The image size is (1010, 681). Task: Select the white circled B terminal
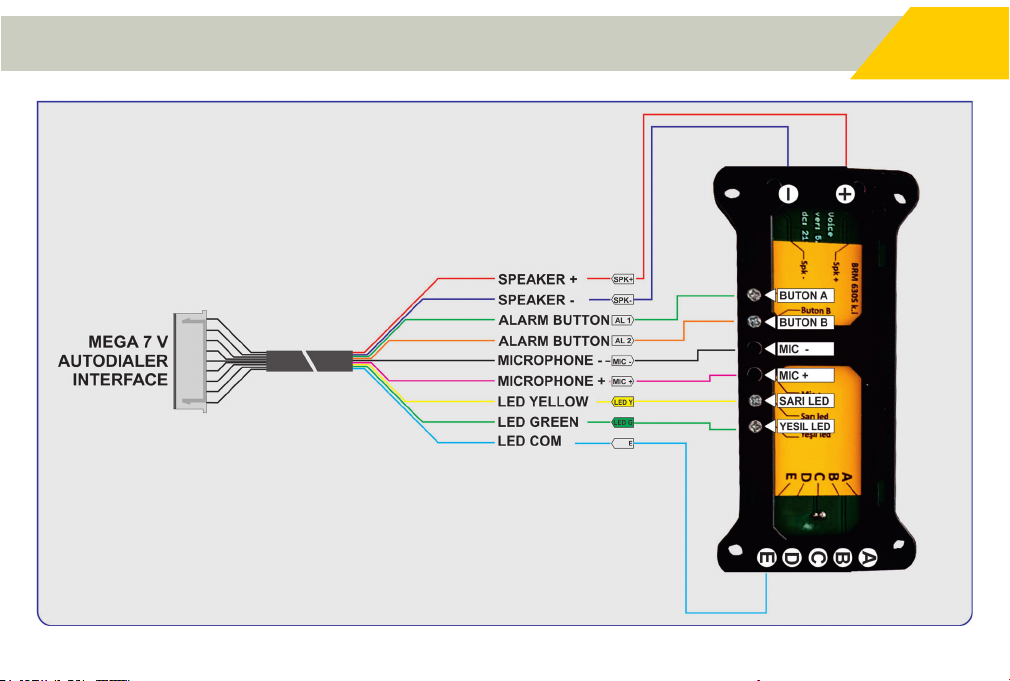[x=843, y=557]
